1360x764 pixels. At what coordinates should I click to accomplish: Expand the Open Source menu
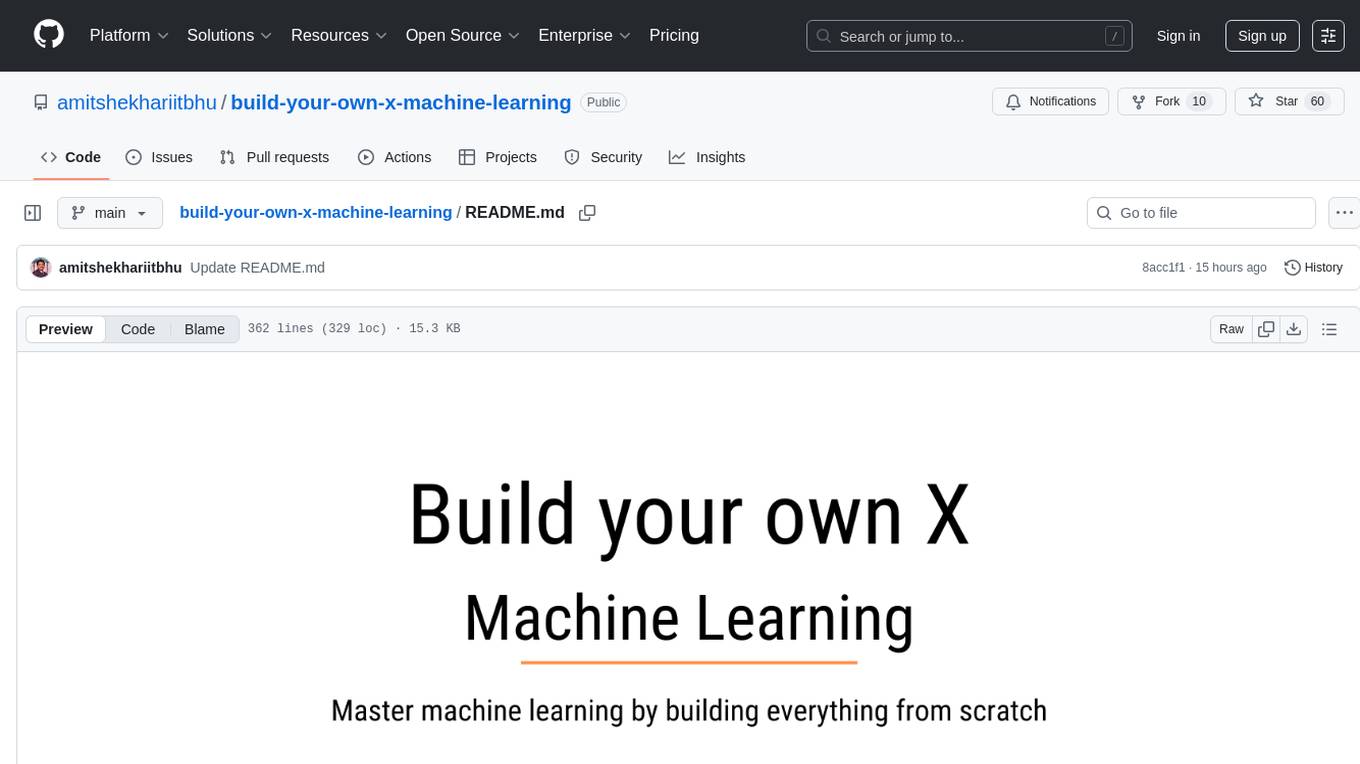[x=463, y=35]
